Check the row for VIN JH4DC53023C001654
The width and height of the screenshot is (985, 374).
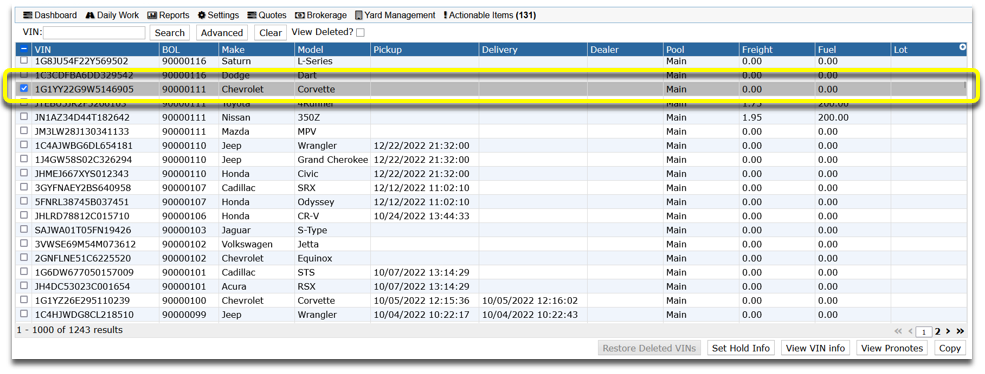24,286
